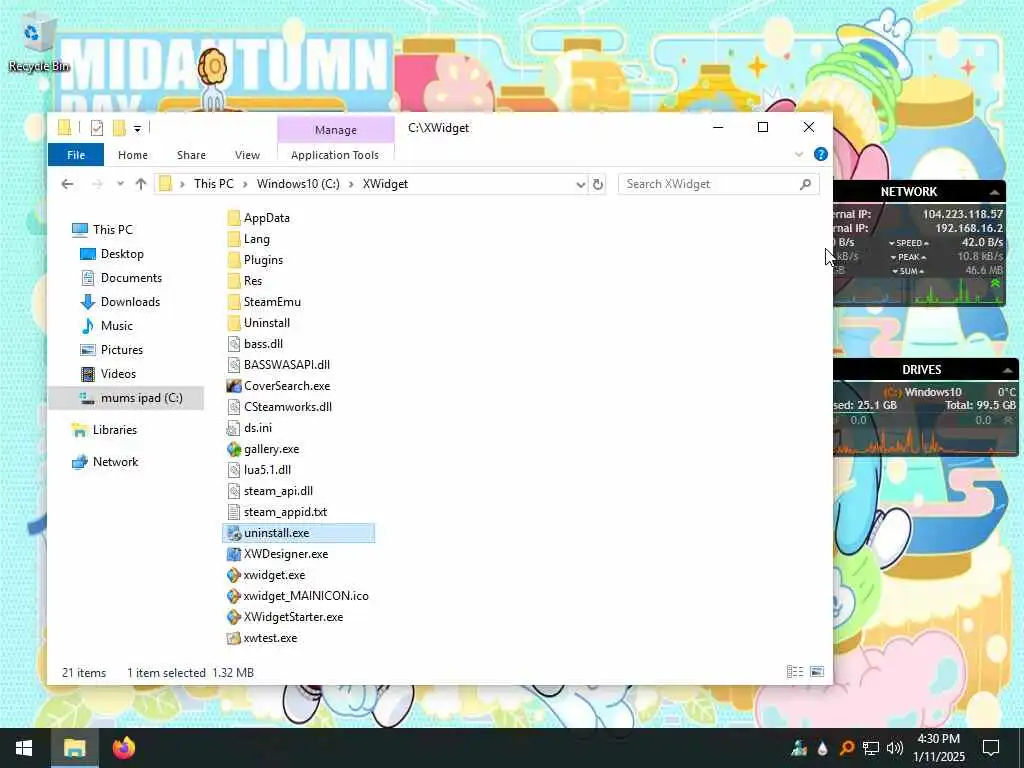Select gallery.exe in the file list
The width and height of the screenshot is (1024, 768).
pyautogui.click(x=263, y=449)
